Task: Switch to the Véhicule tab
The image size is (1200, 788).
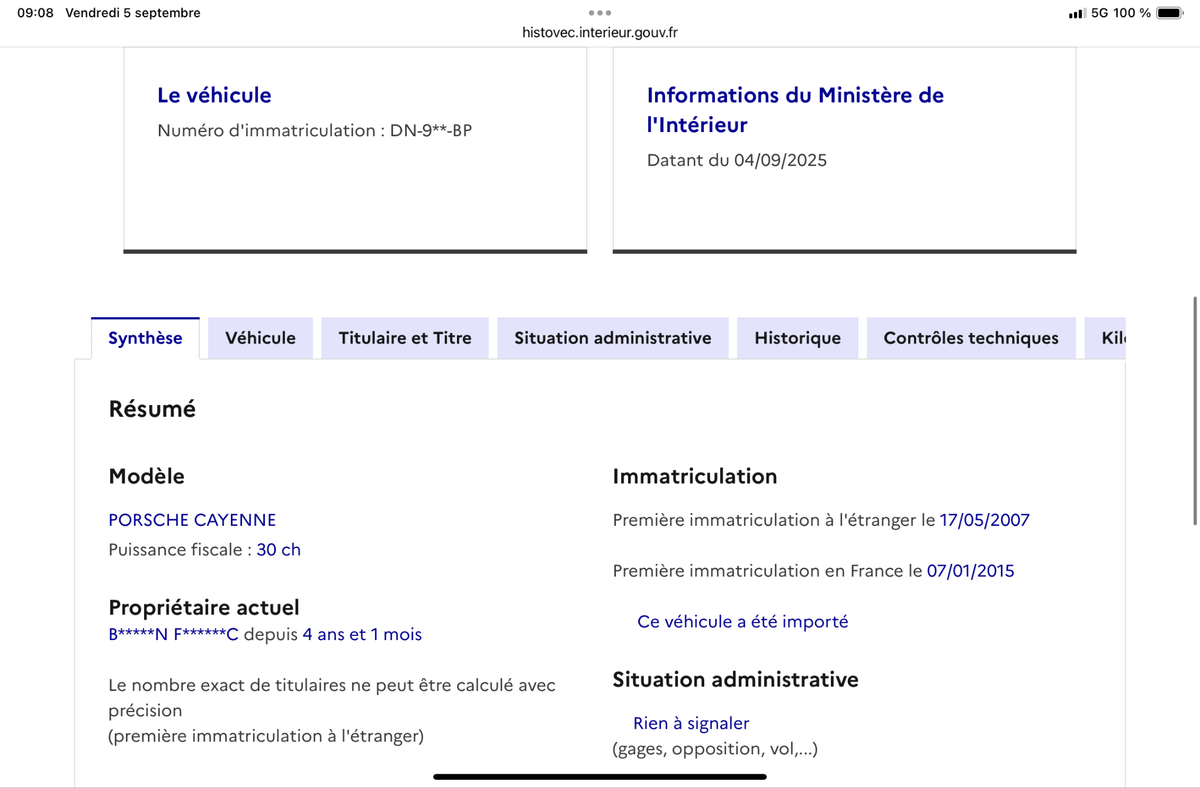Action: coord(260,338)
